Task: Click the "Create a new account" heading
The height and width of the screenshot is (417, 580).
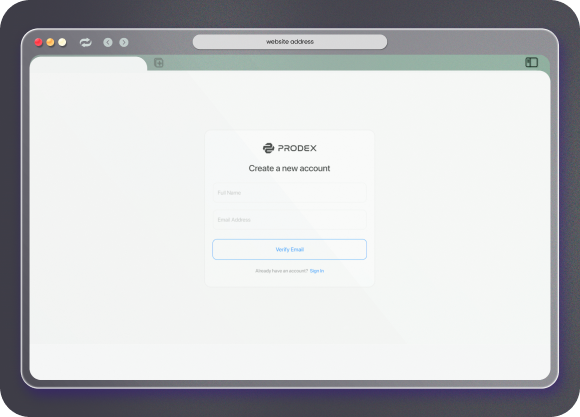Action: (x=289, y=168)
